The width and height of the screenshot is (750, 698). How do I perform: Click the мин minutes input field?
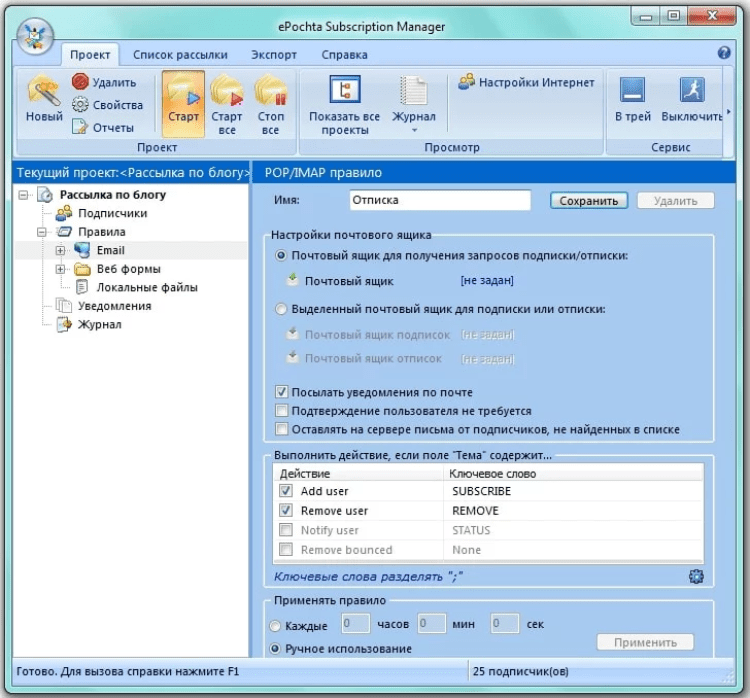431,623
